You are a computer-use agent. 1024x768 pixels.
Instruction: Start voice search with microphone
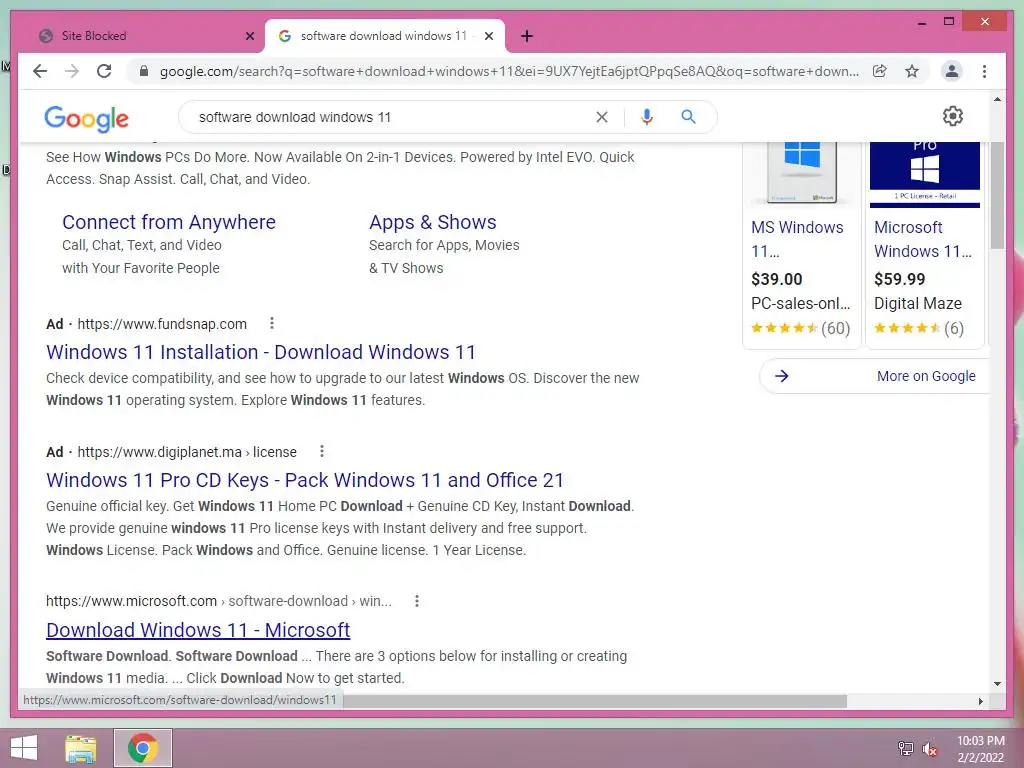pos(647,117)
